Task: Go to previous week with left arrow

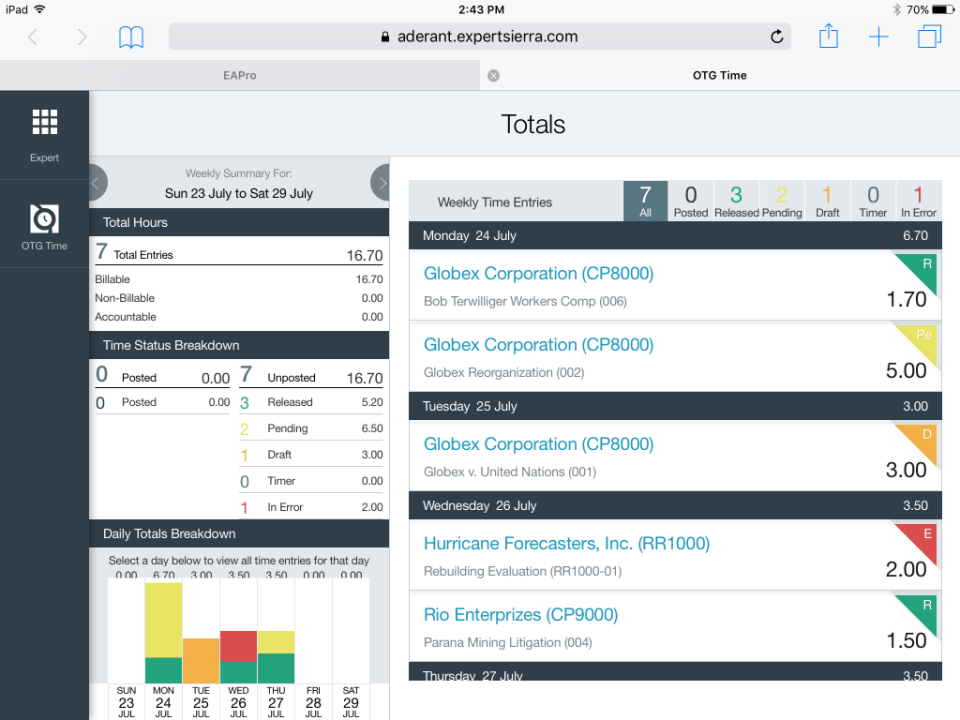Action: tap(97, 182)
